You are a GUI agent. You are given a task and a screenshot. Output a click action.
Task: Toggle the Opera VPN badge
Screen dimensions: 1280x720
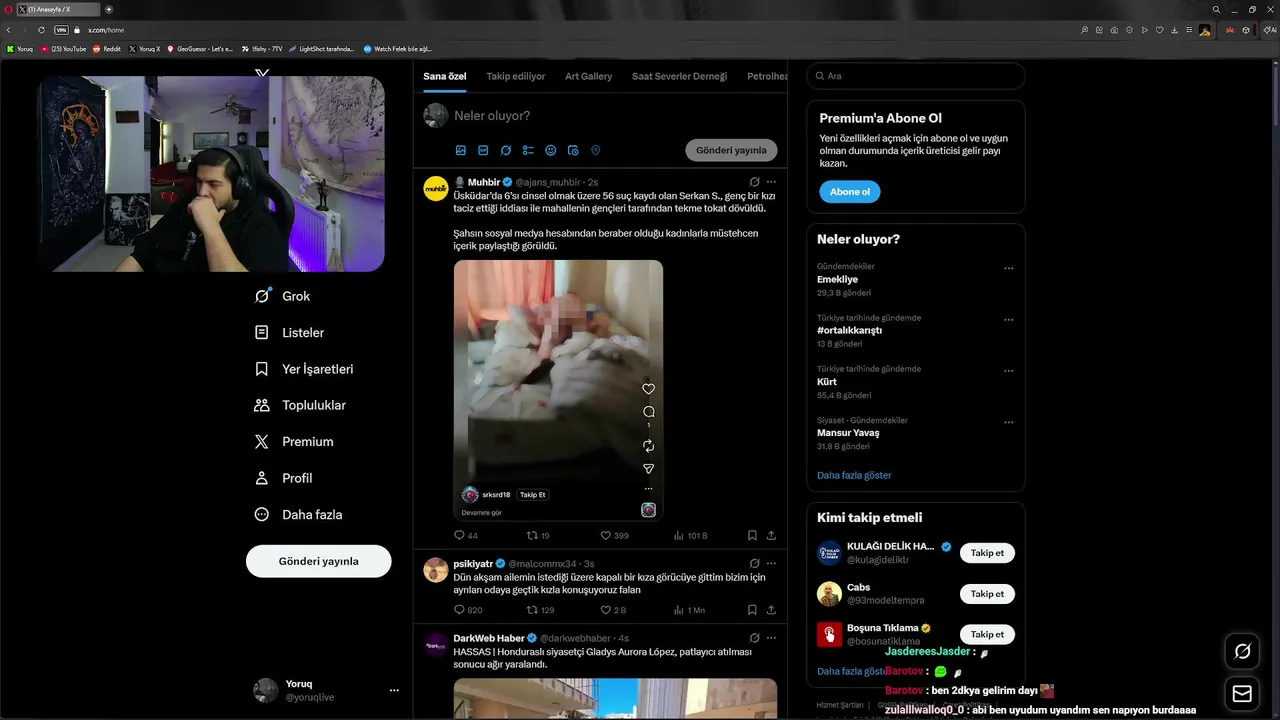point(61,30)
